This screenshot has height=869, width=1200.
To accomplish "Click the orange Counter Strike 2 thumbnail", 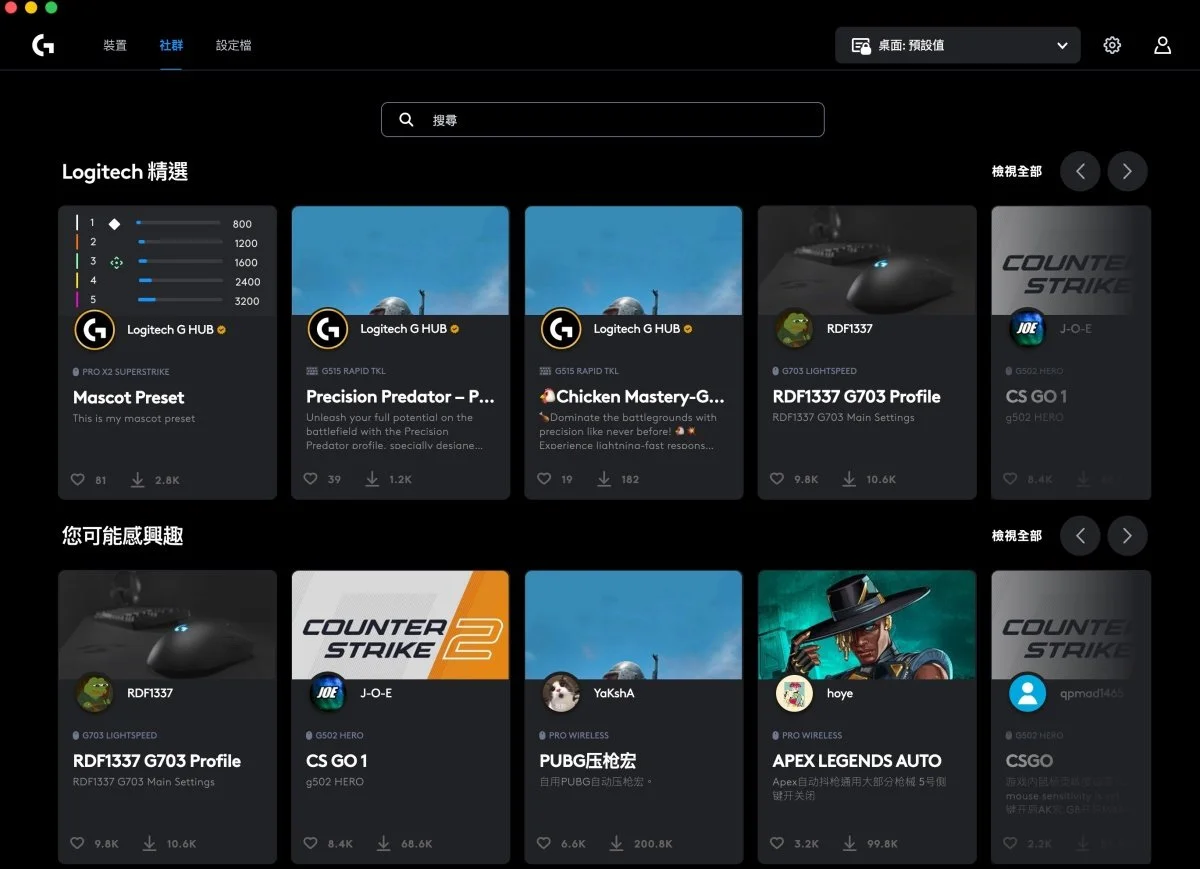I will tap(400, 625).
